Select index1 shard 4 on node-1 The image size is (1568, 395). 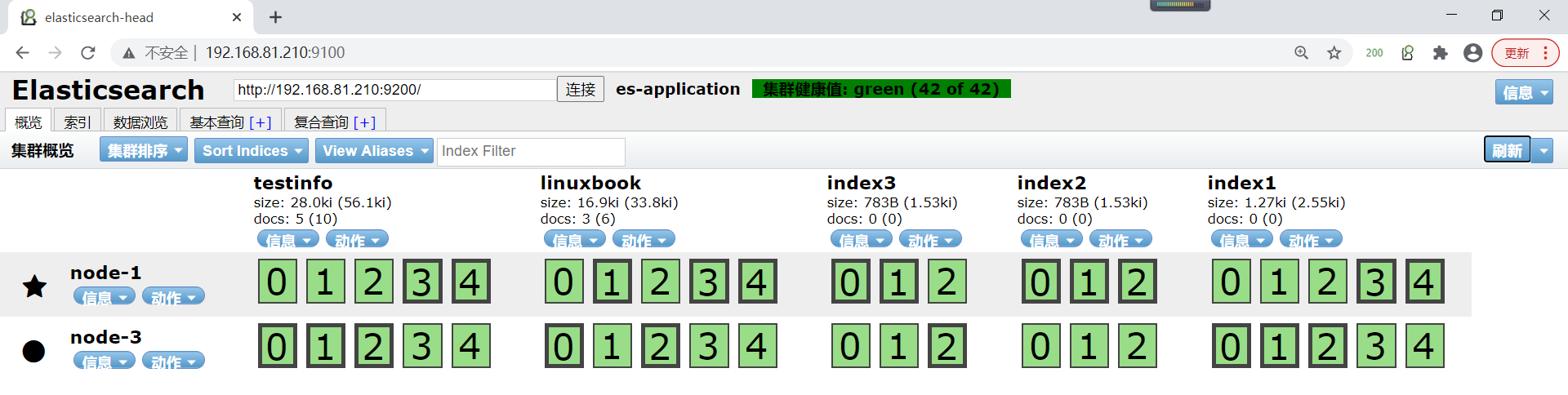point(1424,282)
